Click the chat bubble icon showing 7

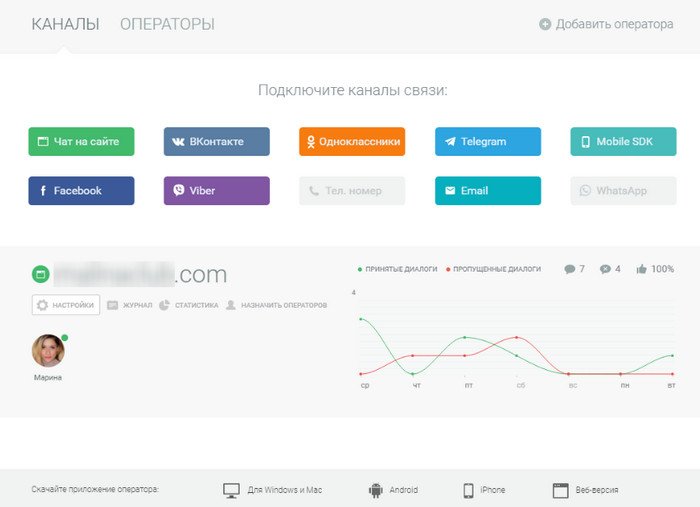570,269
